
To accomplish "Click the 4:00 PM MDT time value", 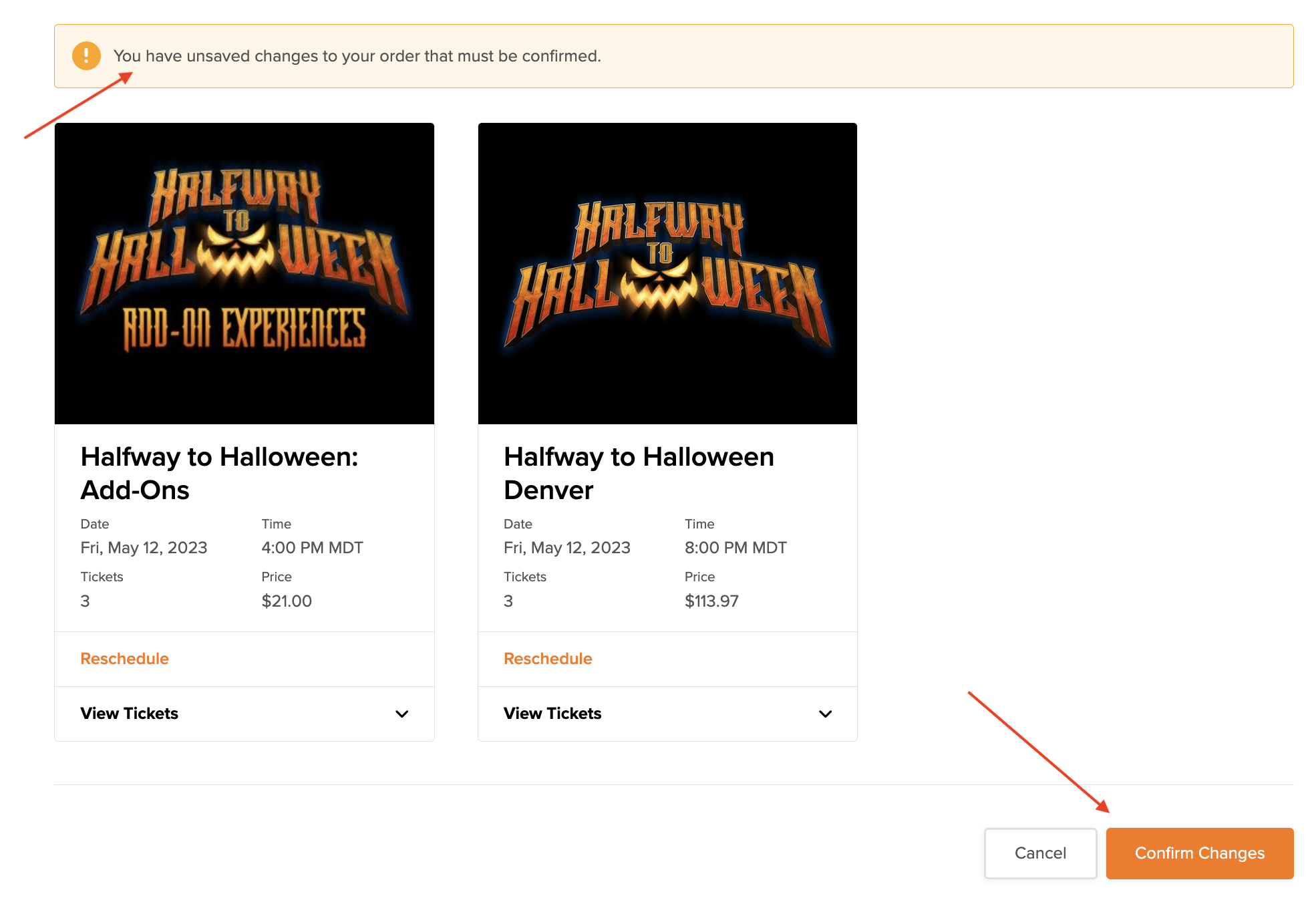I will (x=312, y=548).
